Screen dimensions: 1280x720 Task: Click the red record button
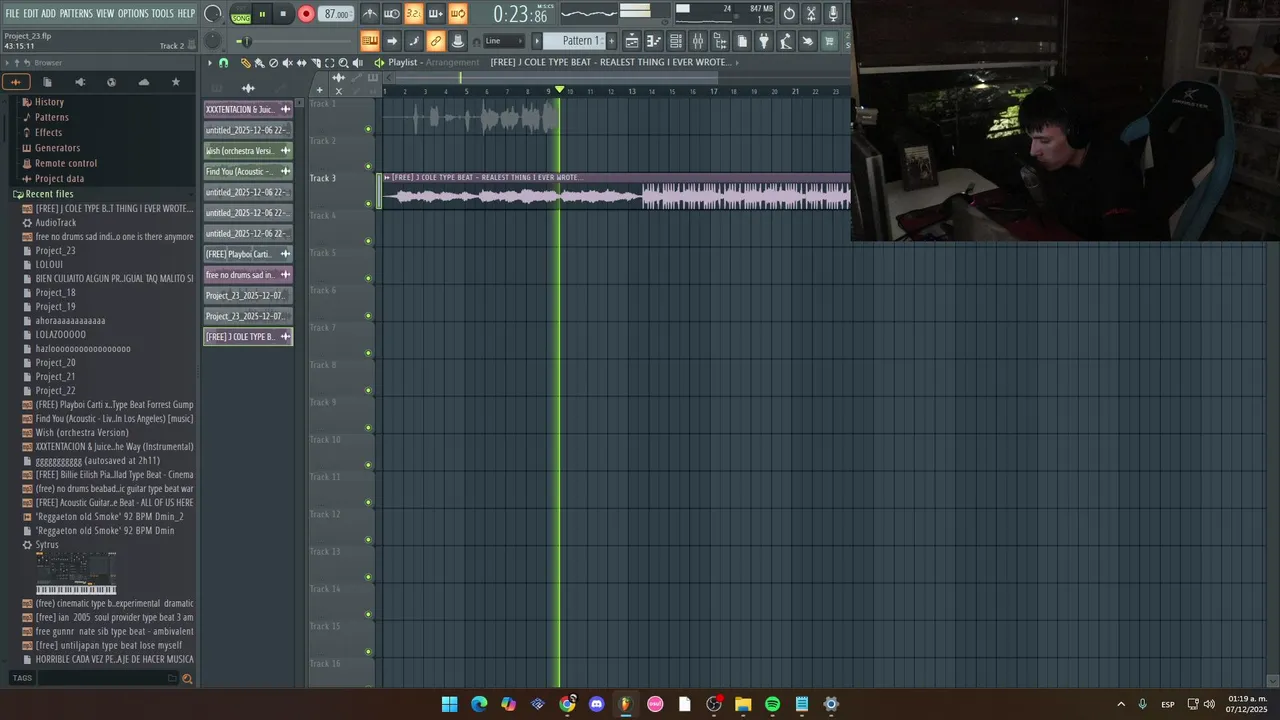point(306,14)
